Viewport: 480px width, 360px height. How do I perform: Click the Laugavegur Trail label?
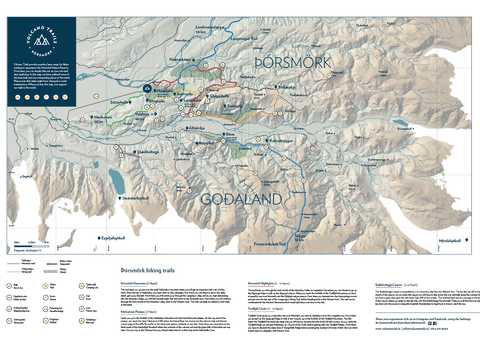coord(244,39)
